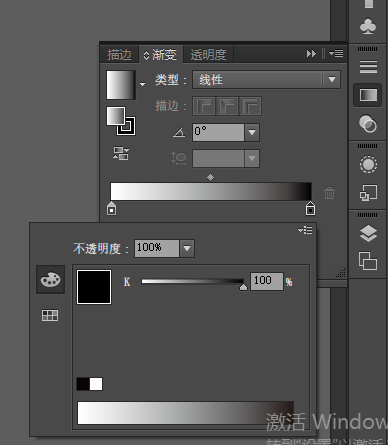The height and width of the screenshot is (445, 388).
Task: Open the color popup flyout menu
Action: (x=305, y=230)
